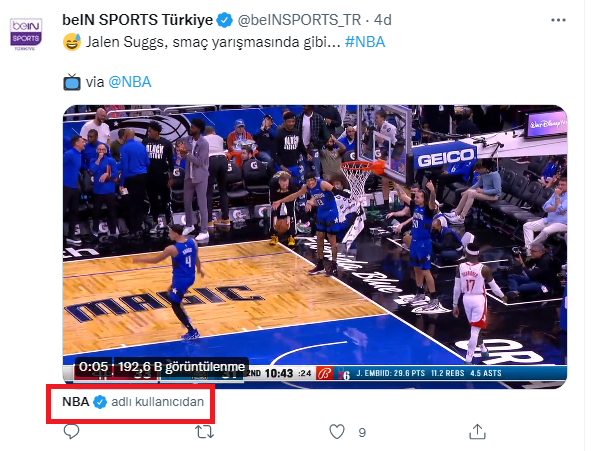Screen dimensions: 598x451
Task: Open the share upload icon
Action: tap(477, 431)
